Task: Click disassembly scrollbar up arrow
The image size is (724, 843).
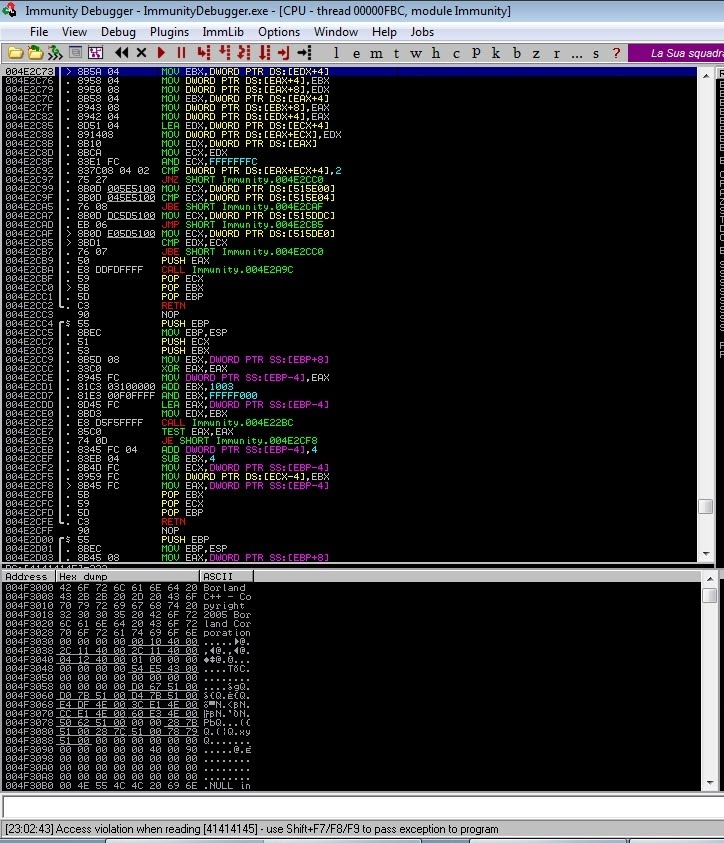Action: click(x=706, y=76)
